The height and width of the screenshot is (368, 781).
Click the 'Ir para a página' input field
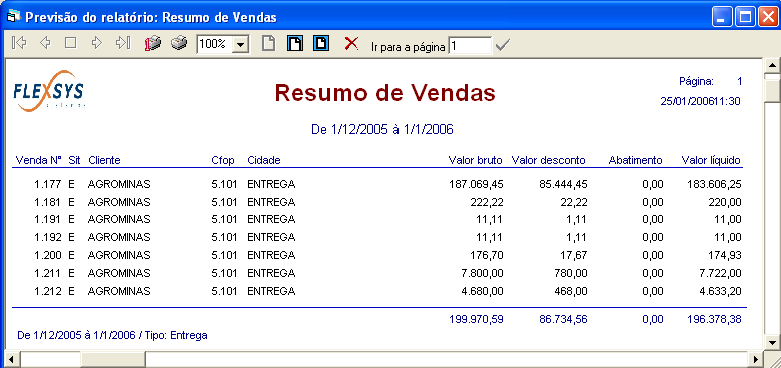pyautogui.click(x=470, y=46)
